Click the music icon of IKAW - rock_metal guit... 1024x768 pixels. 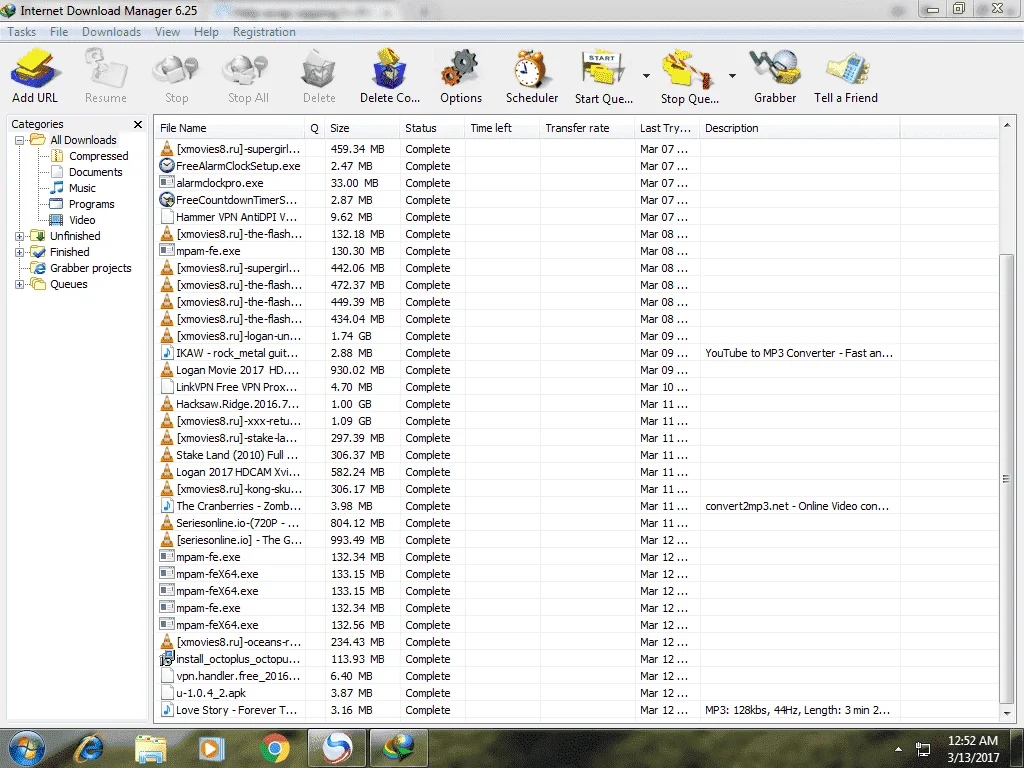point(167,353)
